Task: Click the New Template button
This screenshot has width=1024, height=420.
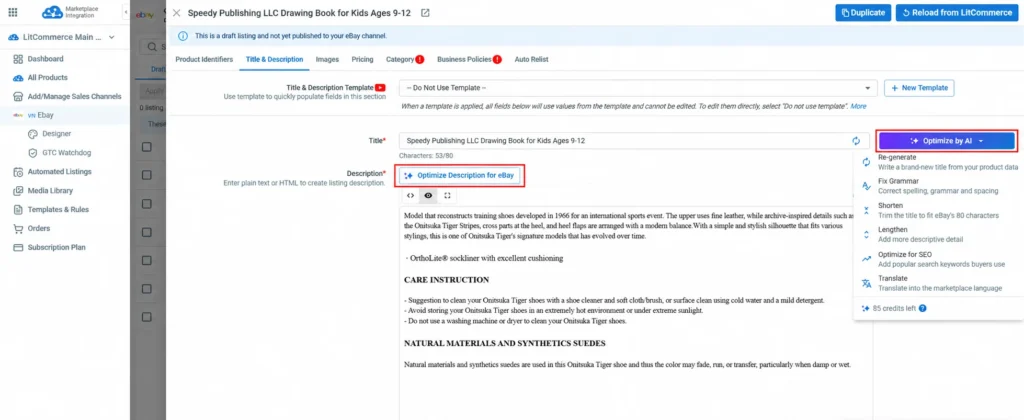Action: 920,88
